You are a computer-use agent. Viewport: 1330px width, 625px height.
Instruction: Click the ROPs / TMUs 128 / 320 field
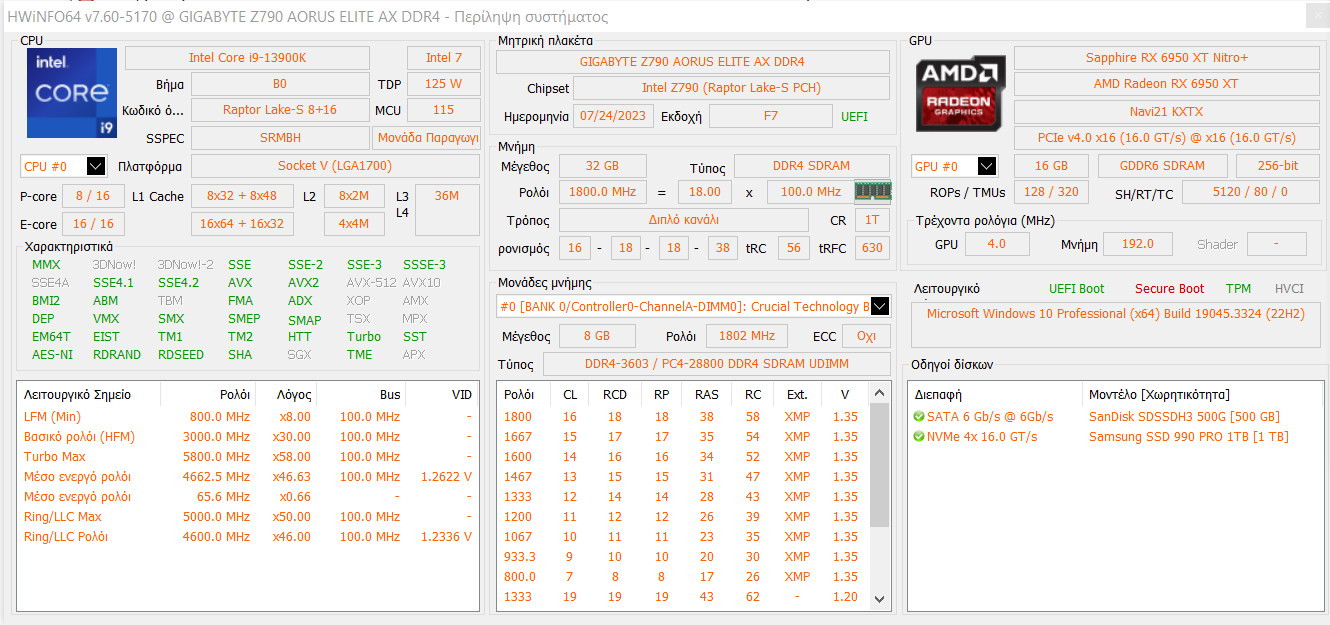(1052, 192)
